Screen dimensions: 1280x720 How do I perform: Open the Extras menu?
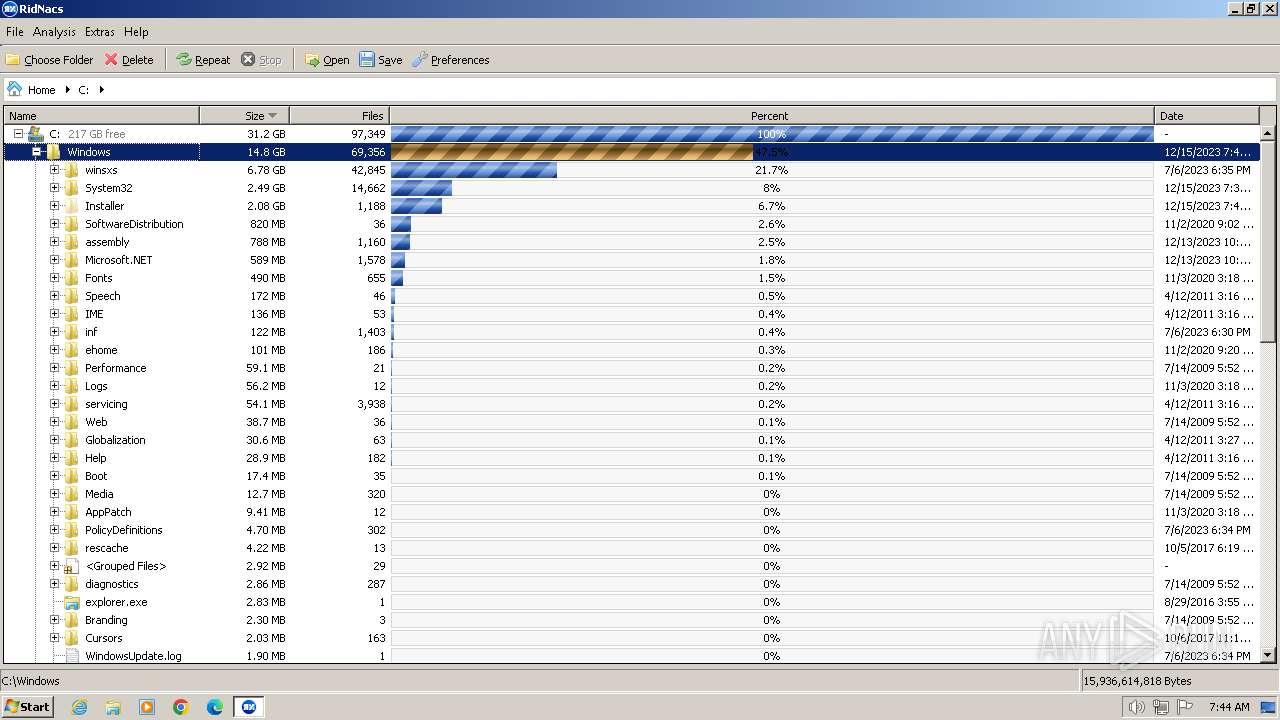tap(99, 32)
